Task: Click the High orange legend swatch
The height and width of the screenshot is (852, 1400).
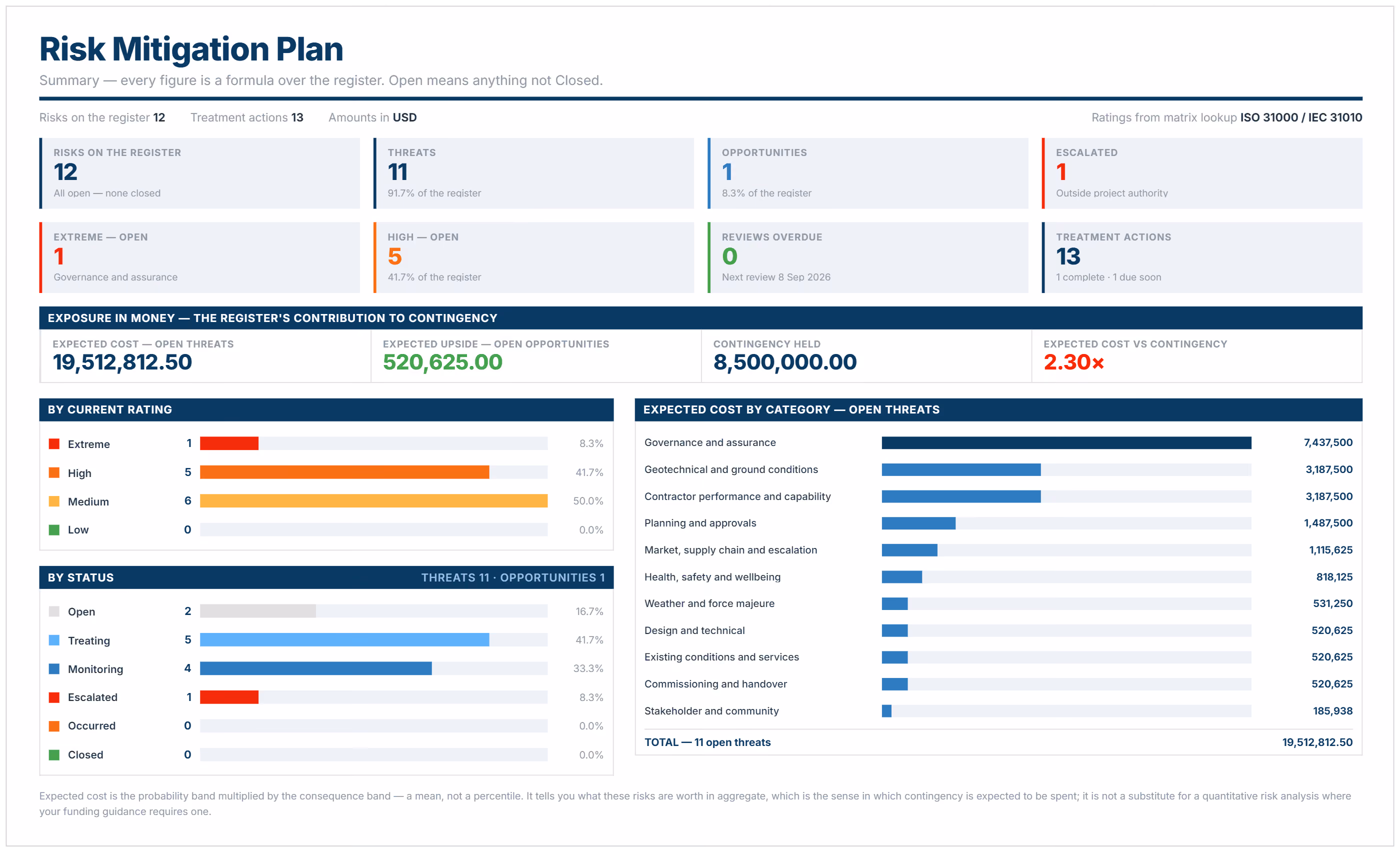Action: click(54, 472)
